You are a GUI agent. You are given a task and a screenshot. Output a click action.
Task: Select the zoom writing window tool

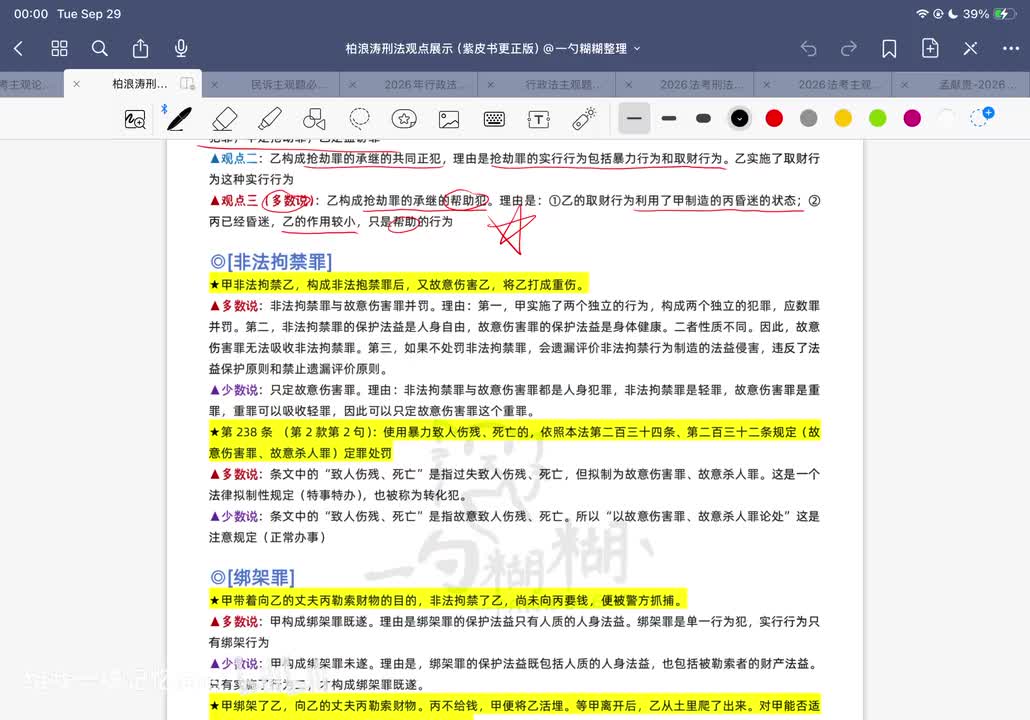tap(135, 119)
